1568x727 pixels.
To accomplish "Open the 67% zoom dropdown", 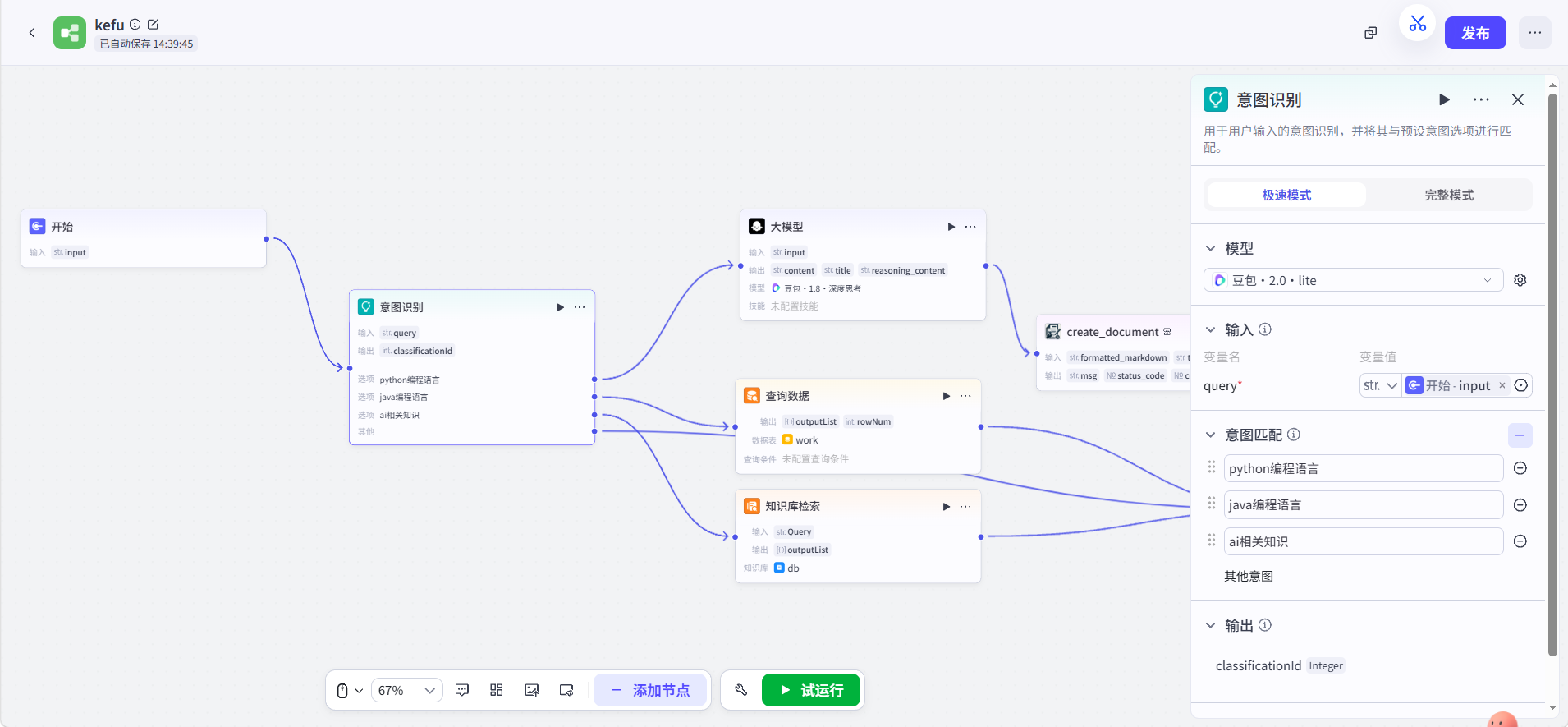I will [x=407, y=691].
